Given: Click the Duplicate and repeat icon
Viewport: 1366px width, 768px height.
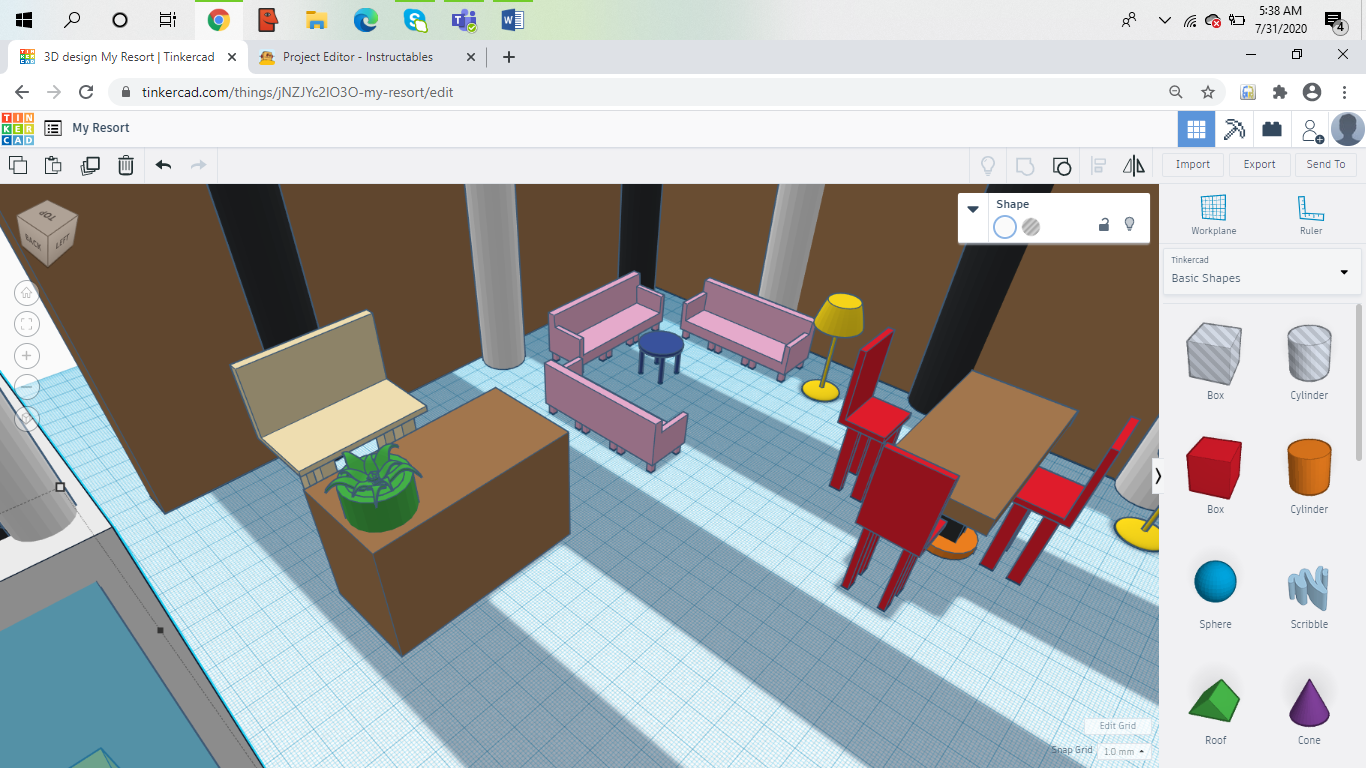Looking at the screenshot, I should (90, 165).
